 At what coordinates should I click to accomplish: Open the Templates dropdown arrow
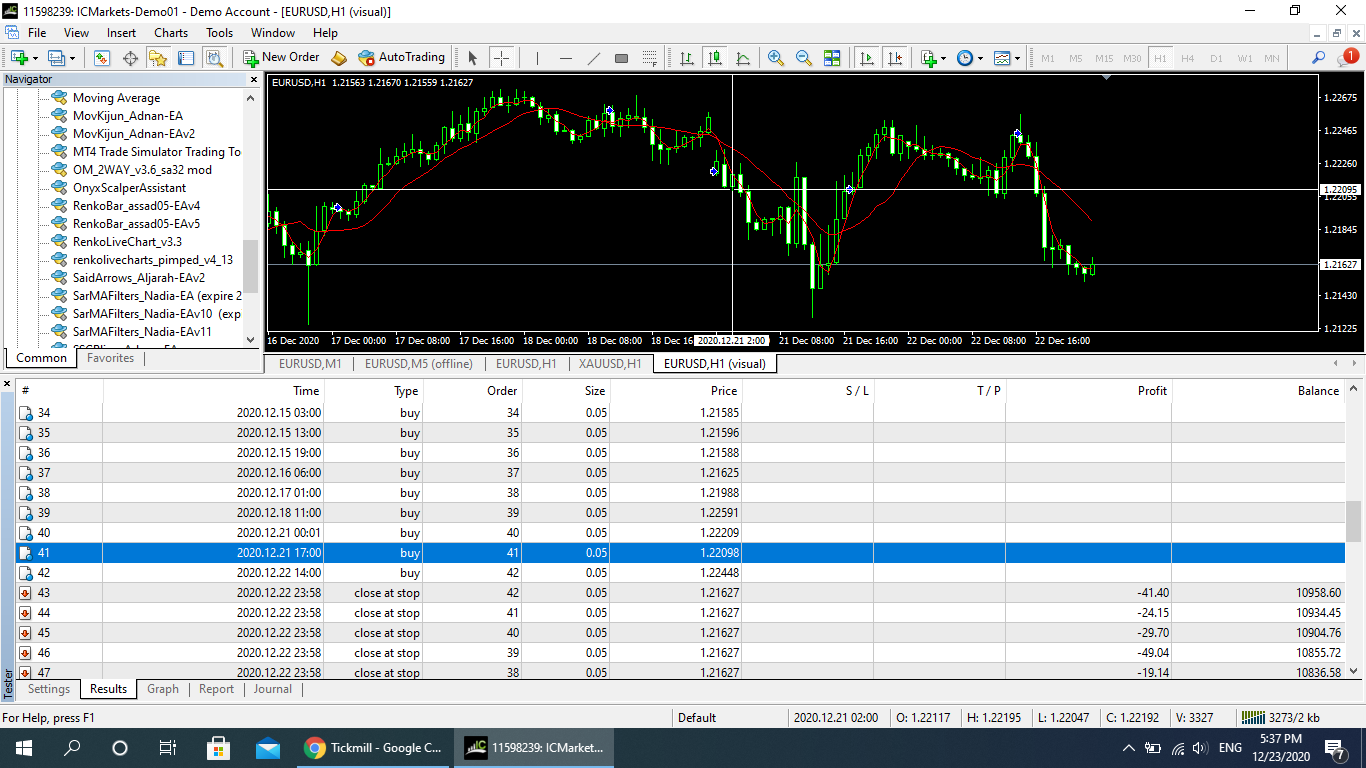[1017, 58]
